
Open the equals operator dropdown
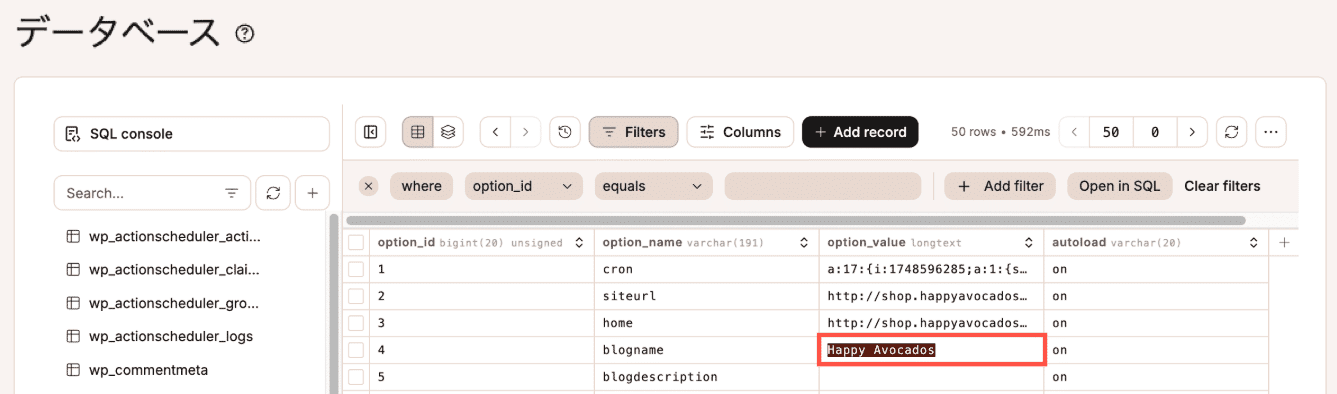pos(654,186)
